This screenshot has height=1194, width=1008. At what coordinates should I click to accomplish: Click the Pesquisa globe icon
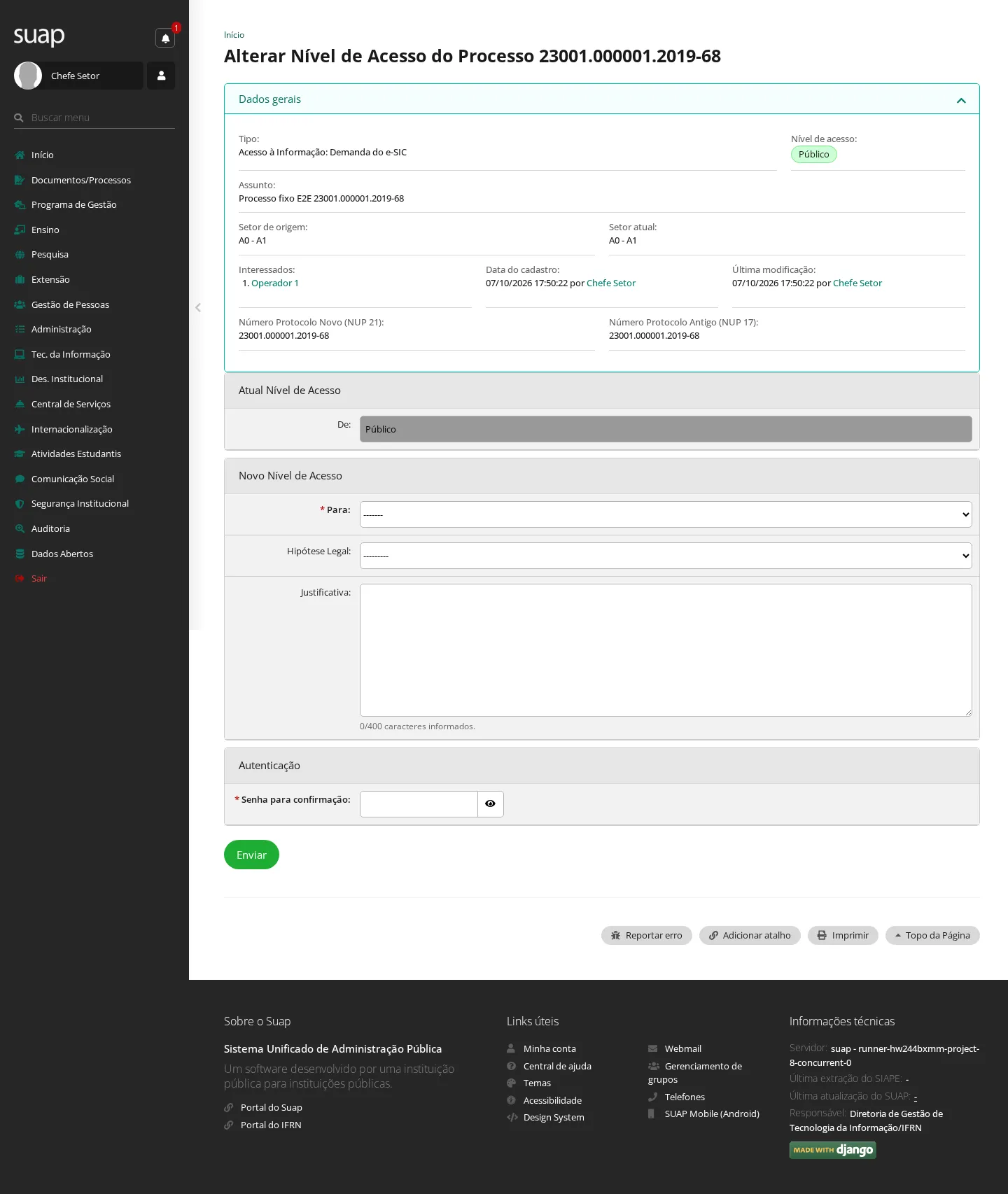(20, 255)
